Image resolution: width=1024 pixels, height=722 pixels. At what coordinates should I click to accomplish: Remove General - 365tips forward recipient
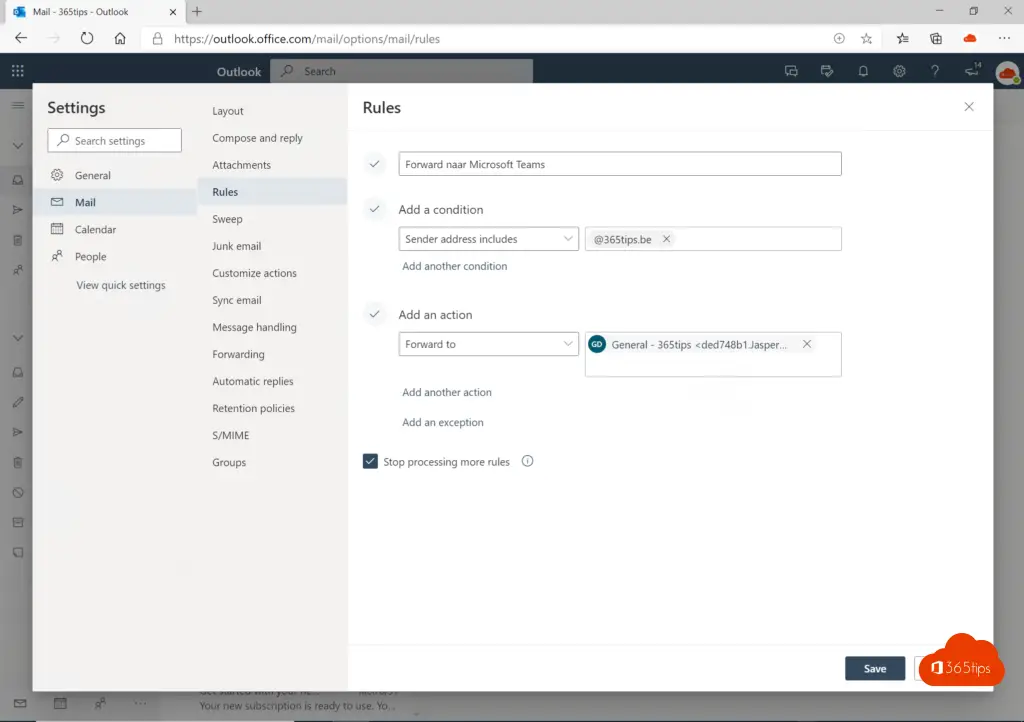pyautogui.click(x=807, y=344)
